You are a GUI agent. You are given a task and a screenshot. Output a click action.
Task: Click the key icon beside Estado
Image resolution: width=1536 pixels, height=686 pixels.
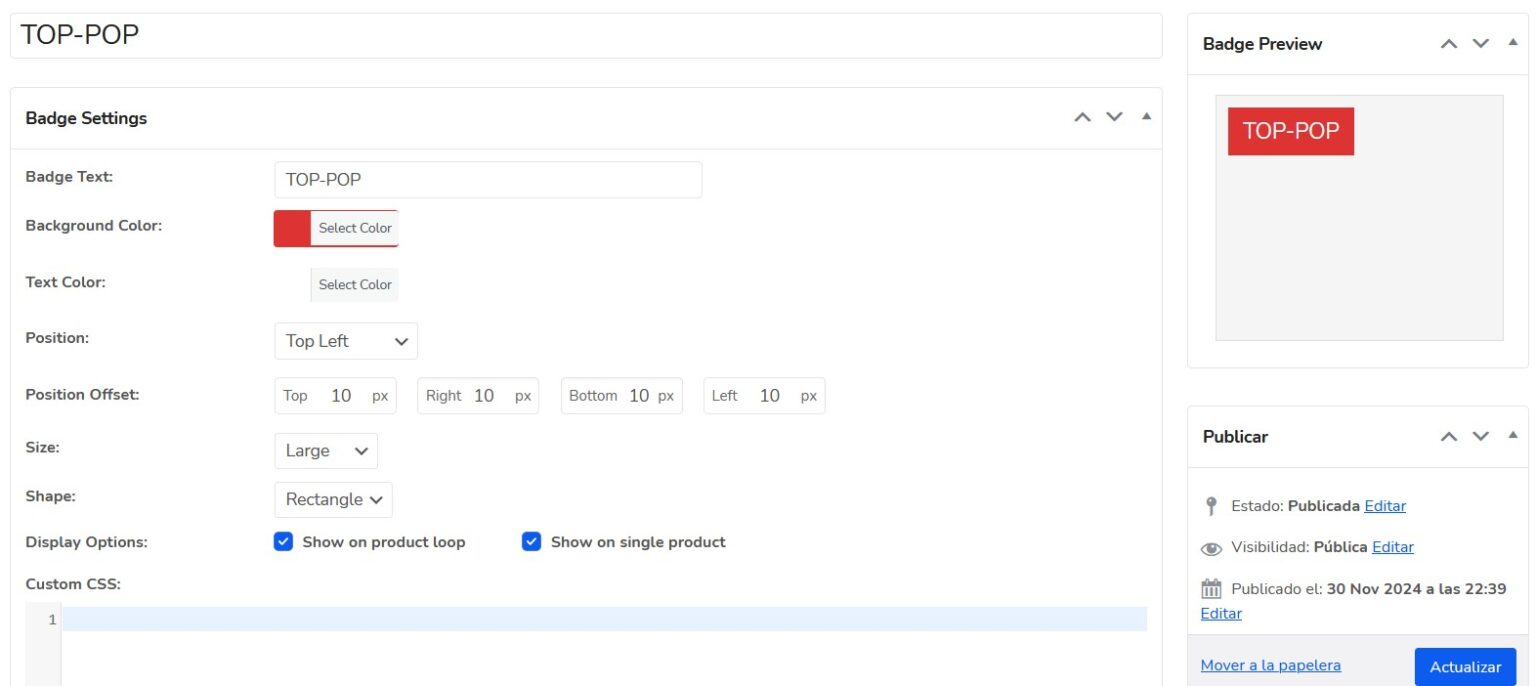(x=1210, y=506)
